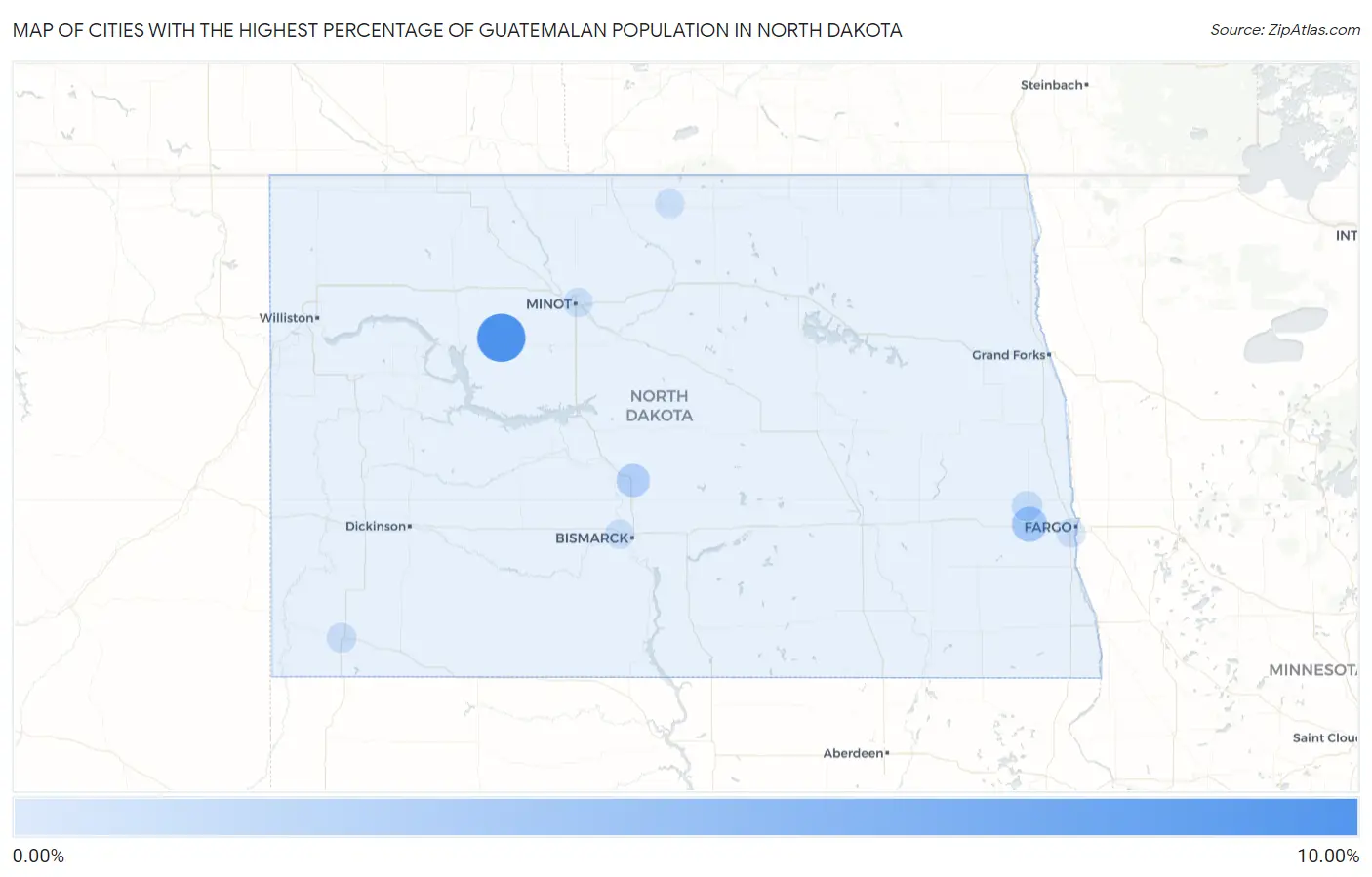Click the percentage gradient legend bar
Viewport: 1372px width, 877px height.
tap(685, 817)
